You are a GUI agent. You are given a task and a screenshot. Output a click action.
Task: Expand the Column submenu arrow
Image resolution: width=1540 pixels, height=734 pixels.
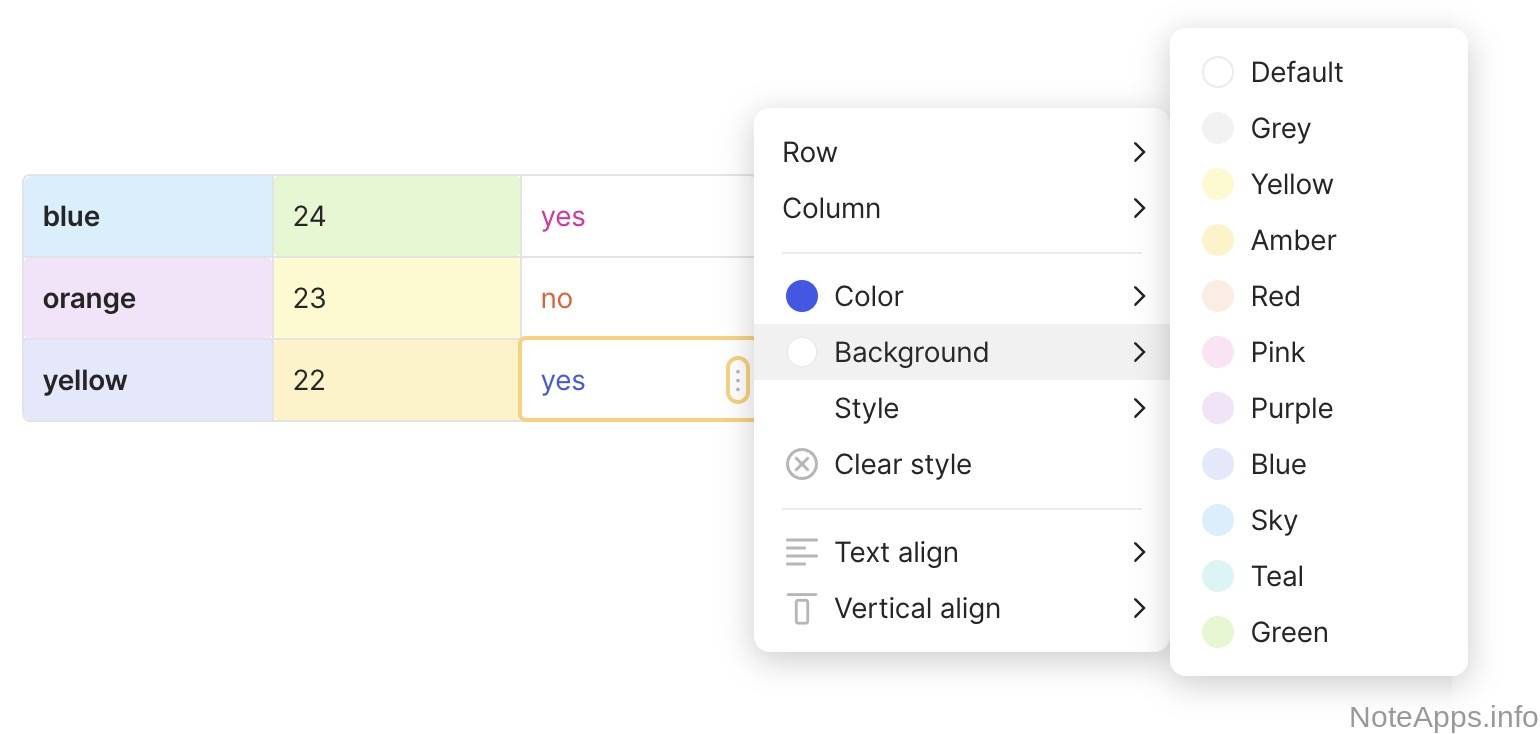[x=1138, y=208]
